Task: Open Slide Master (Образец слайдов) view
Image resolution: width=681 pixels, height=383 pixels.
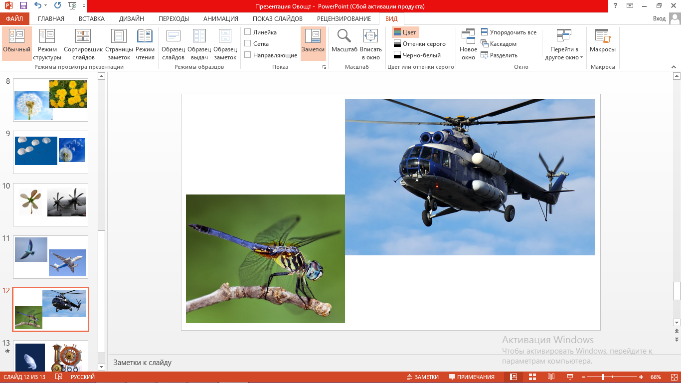Action: click(173, 43)
